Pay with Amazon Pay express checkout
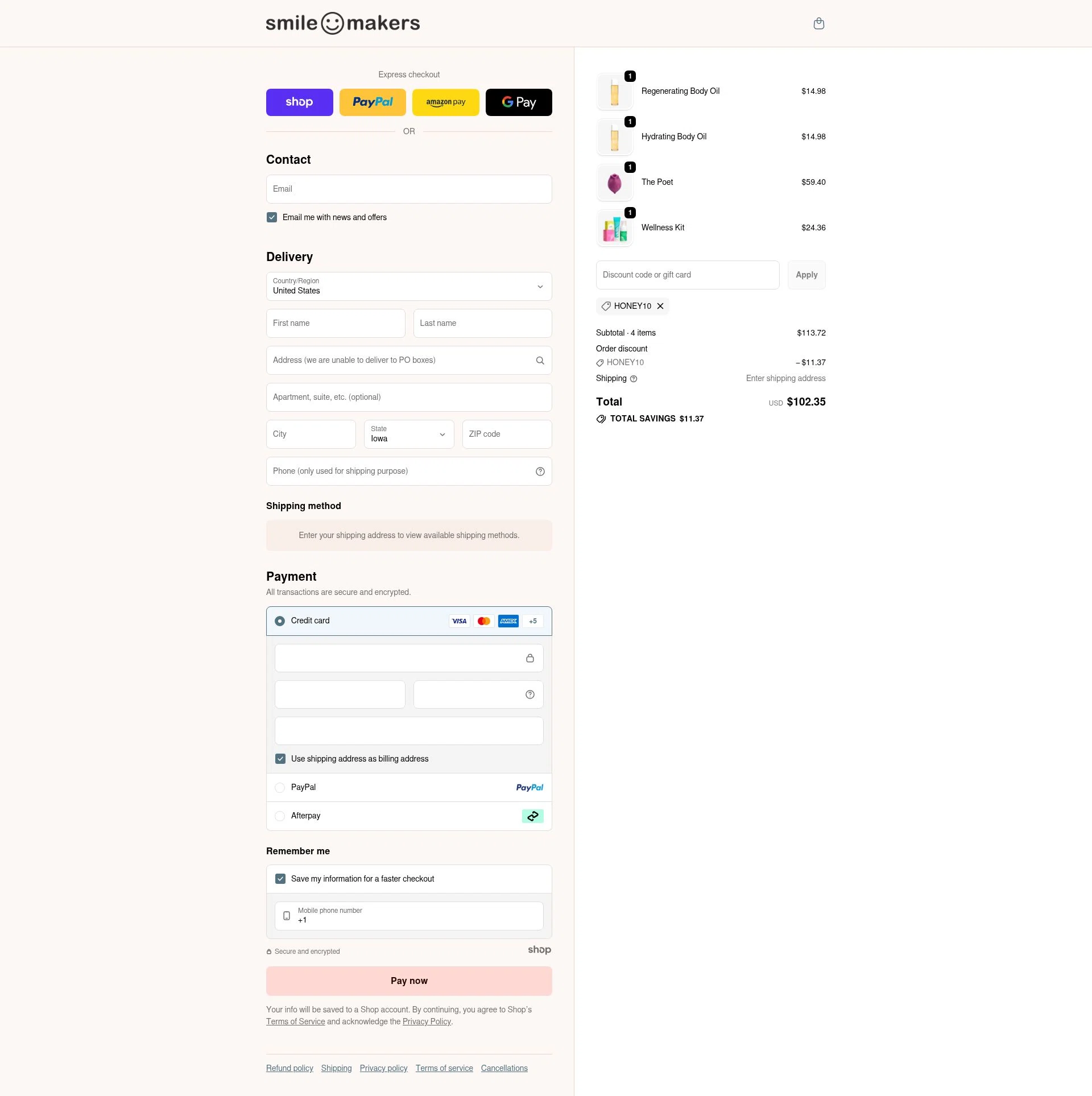This screenshot has width=1092, height=1096. point(445,102)
